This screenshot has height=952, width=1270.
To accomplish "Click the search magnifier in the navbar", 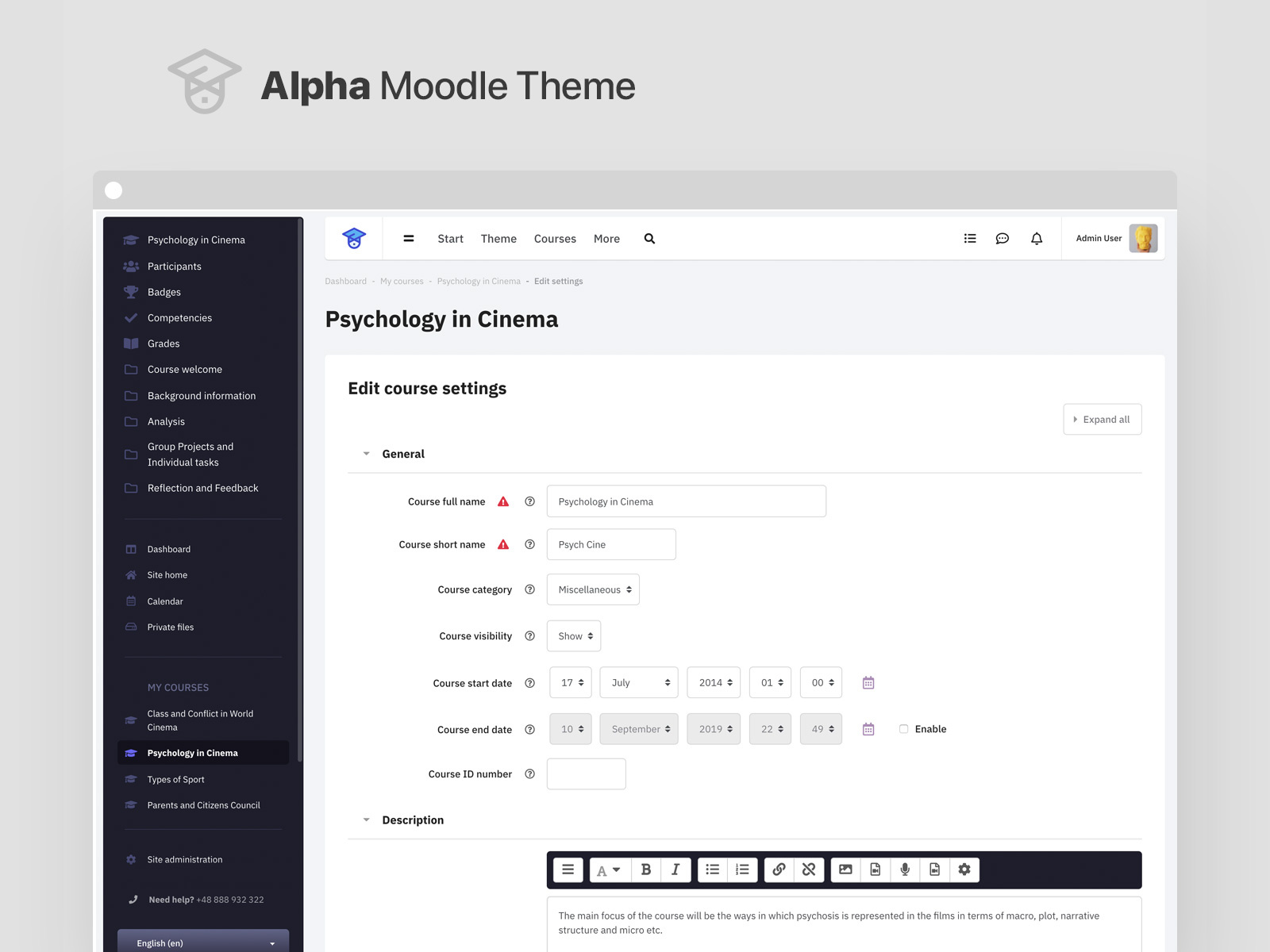I will (x=649, y=238).
